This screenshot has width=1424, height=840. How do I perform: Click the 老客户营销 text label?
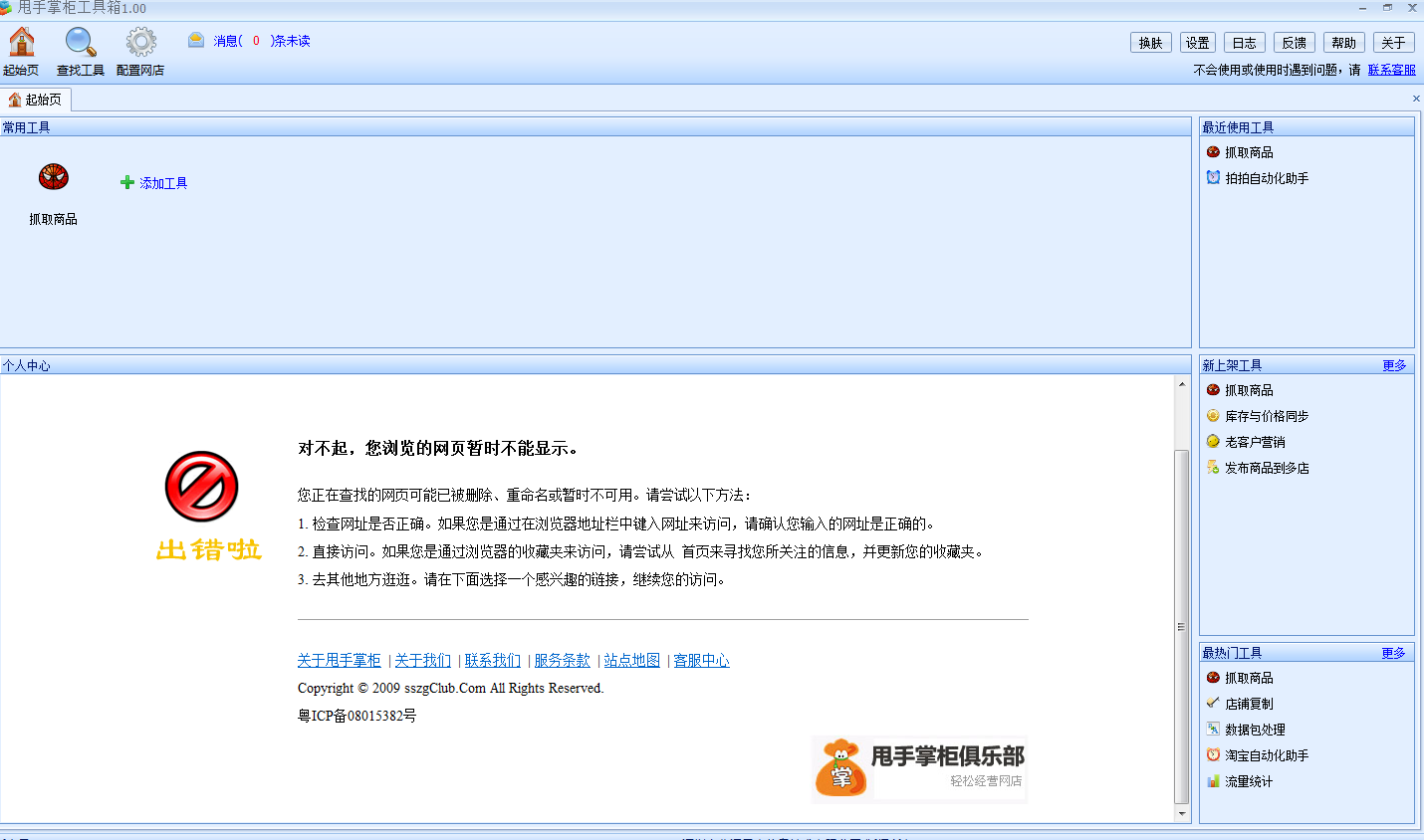tap(1255, 442)
